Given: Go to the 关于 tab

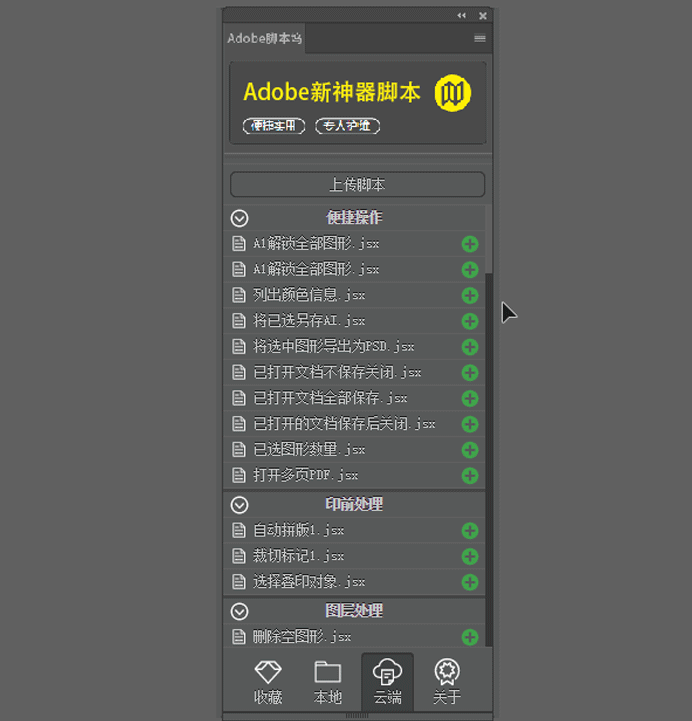Looking at the screenshot, I should [x=447, y=682].
